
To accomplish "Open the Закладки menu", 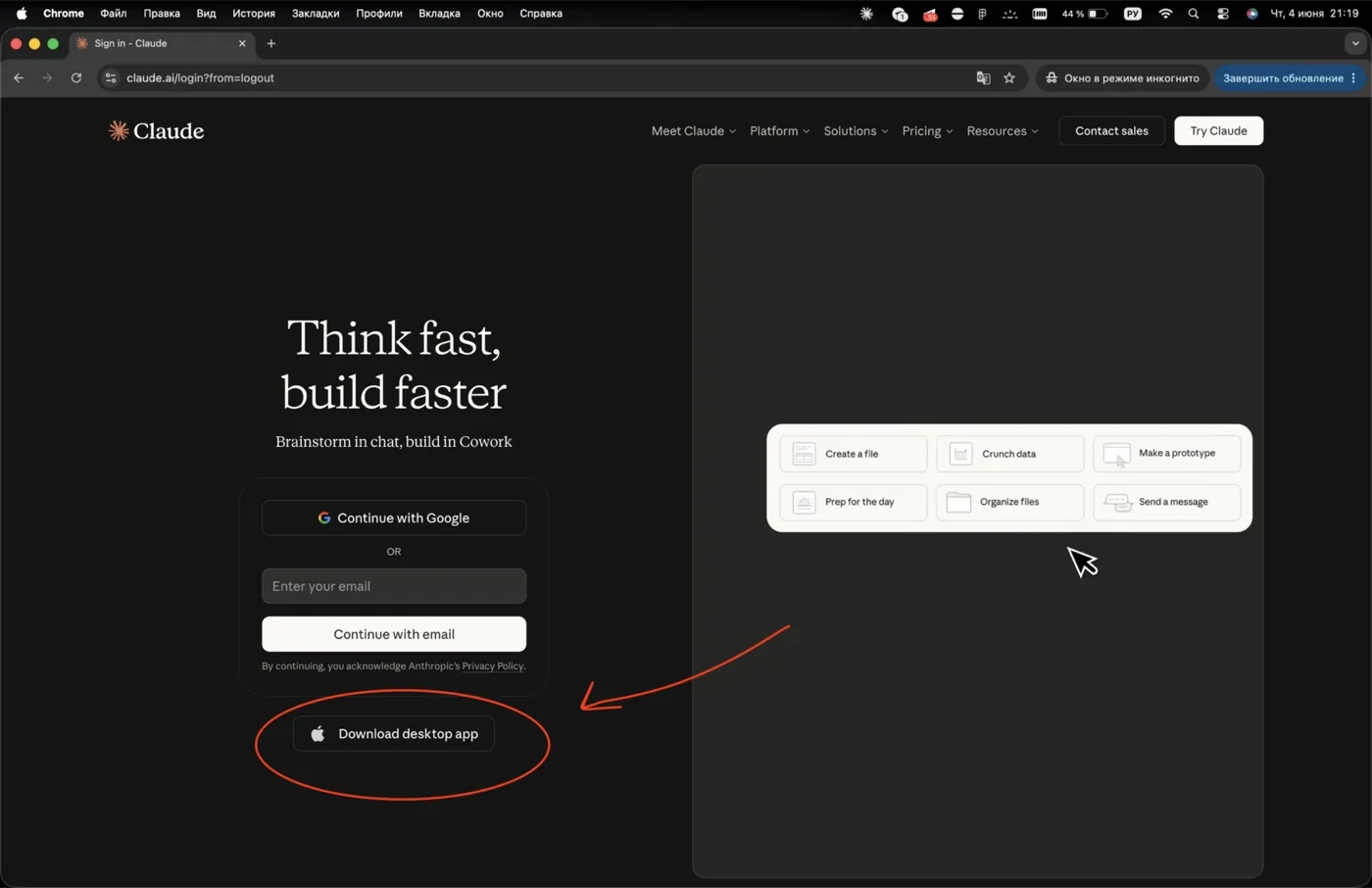I will coord(316,14).
